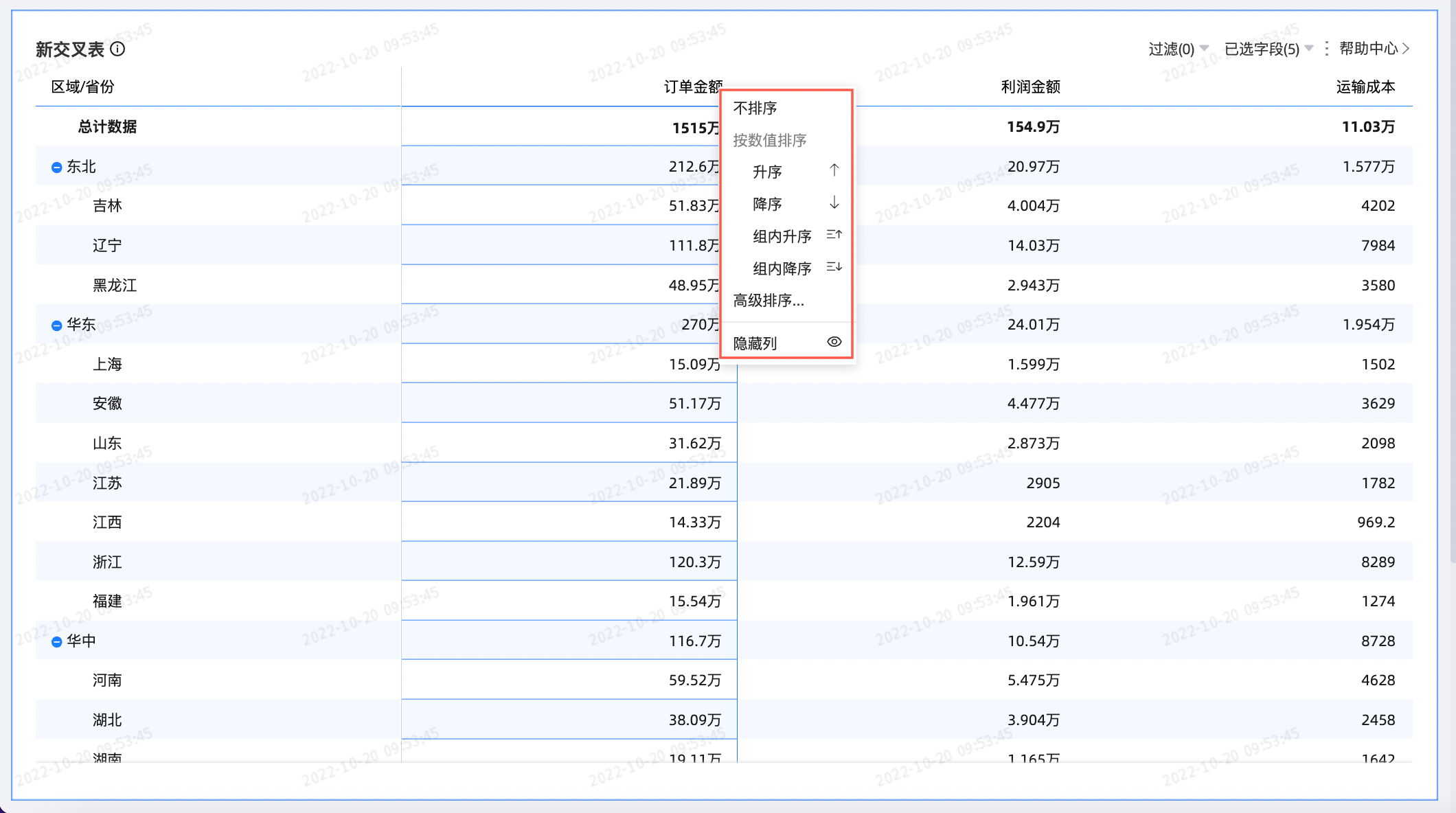Open the 过滤(0) filter dropdown

click(x=1178, y=49)
